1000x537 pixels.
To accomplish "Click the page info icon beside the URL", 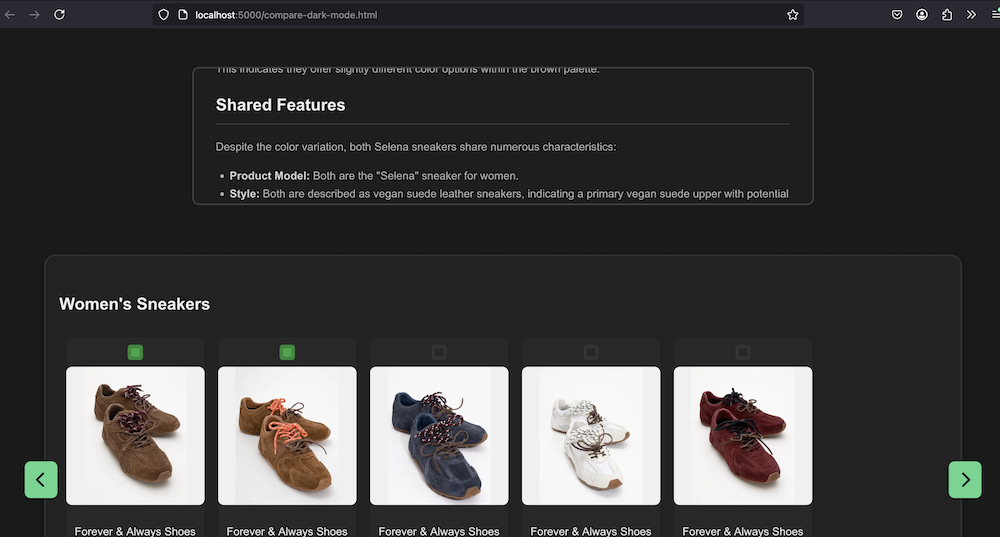I will click(183, 15).
